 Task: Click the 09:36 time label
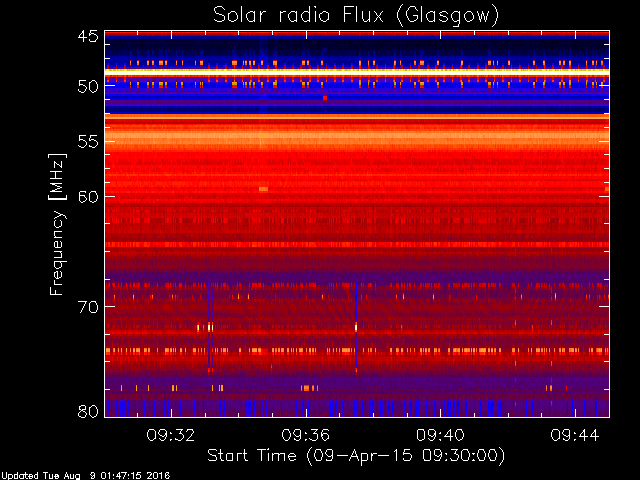click(305, 435)
